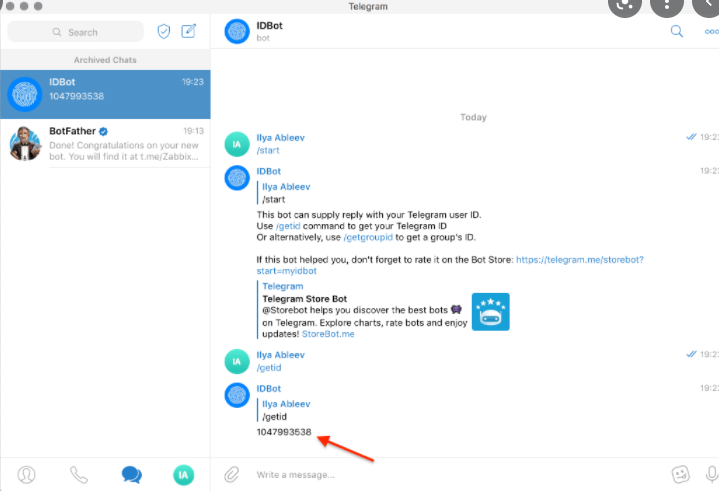Click the quoted /start reply block
Image resolution: width=719 pixels, height=491 pixels.
pyautogui.click(x=284, y=193)
